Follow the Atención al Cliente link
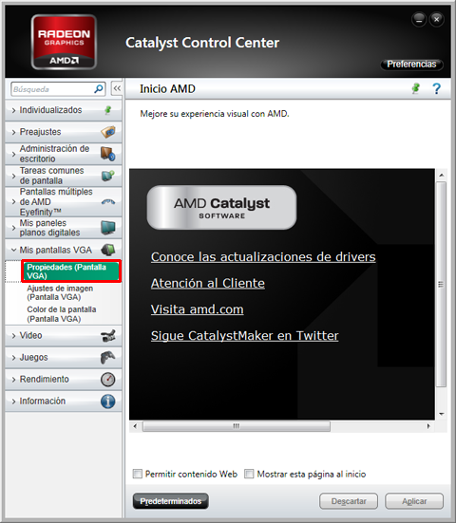This screenshot has width=456, height=523. 208,283
